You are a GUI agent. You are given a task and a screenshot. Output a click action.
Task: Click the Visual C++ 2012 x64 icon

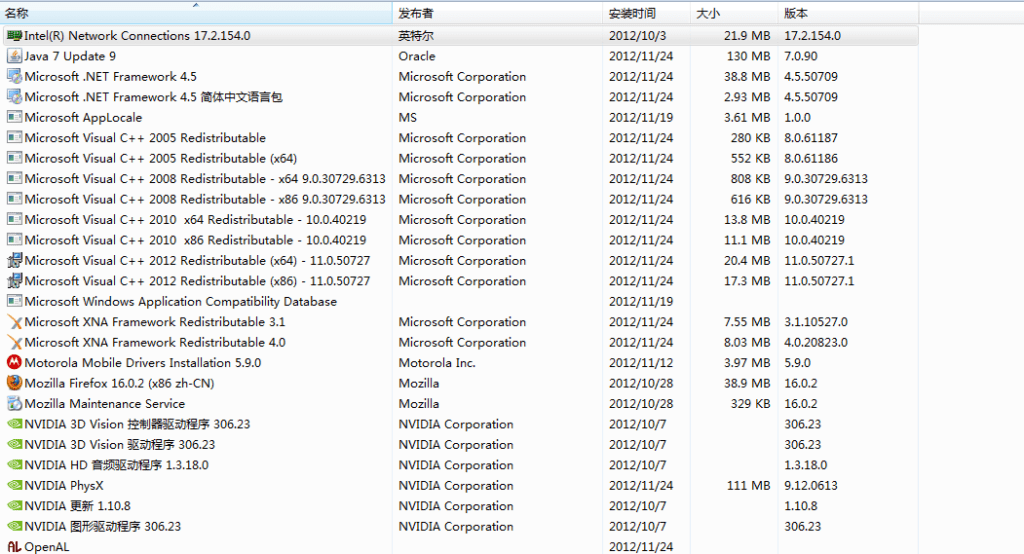[14, 261]
